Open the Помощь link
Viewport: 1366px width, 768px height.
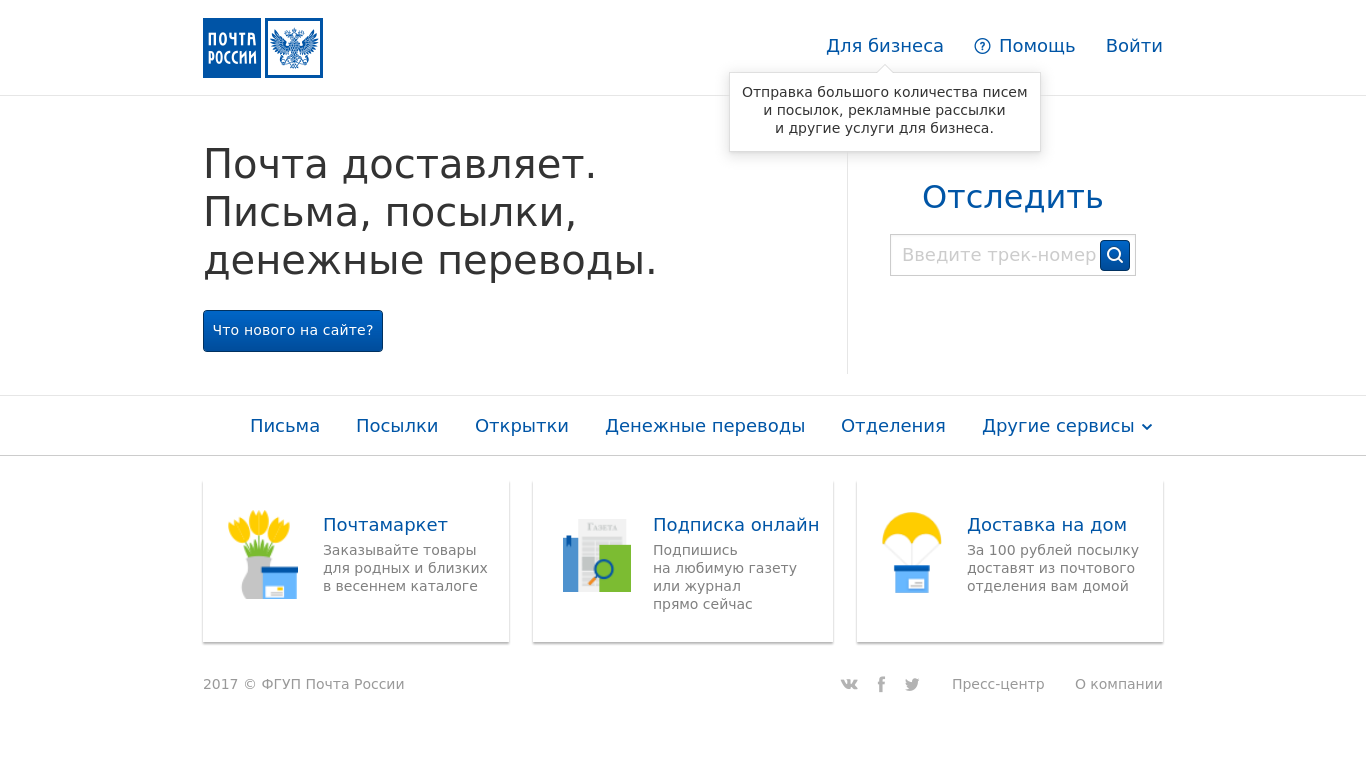tap(1037, 46)
